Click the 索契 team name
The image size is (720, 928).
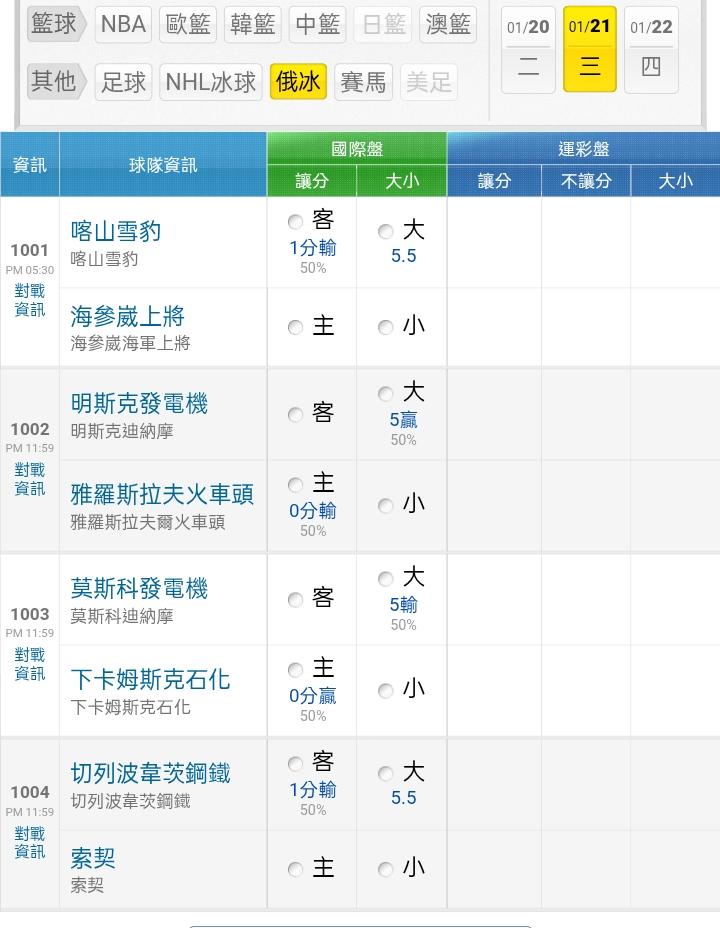(93, 858)
